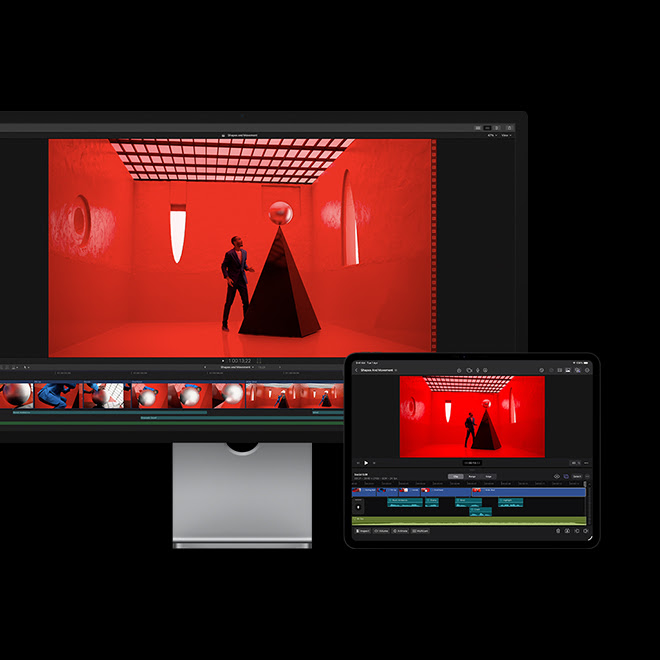Viewport: 660px width, 660px height.
Task: Open the Select tool arrow dropdown on Mac timeline
Action: [27, 367]
